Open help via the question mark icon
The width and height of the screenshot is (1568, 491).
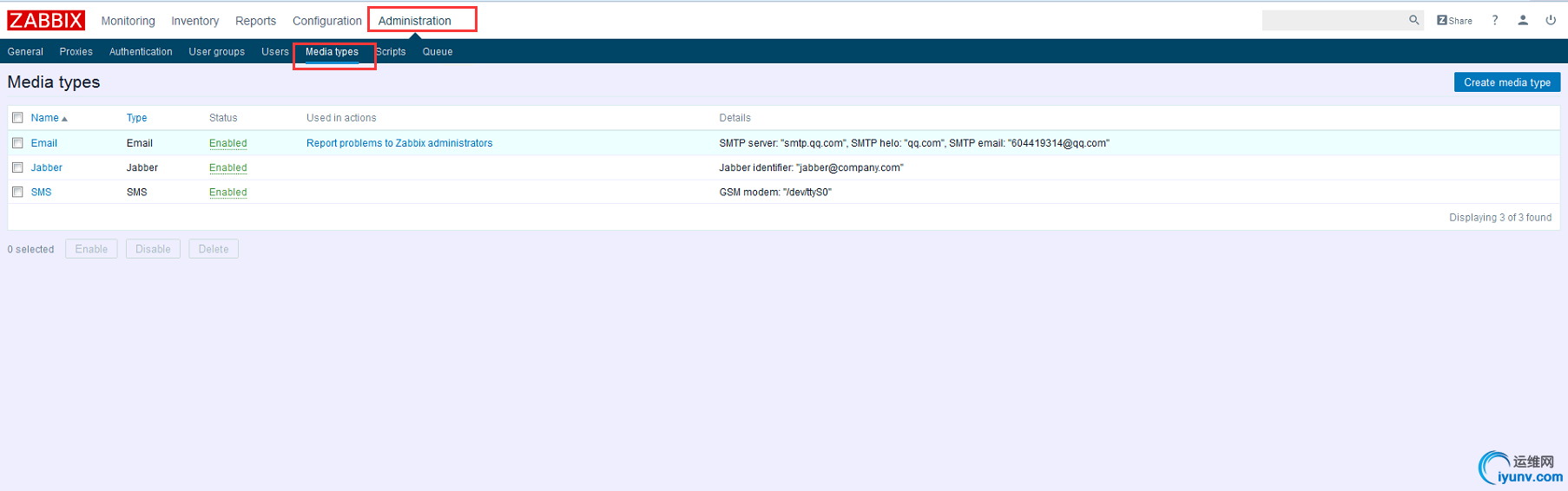[1495, 20]
